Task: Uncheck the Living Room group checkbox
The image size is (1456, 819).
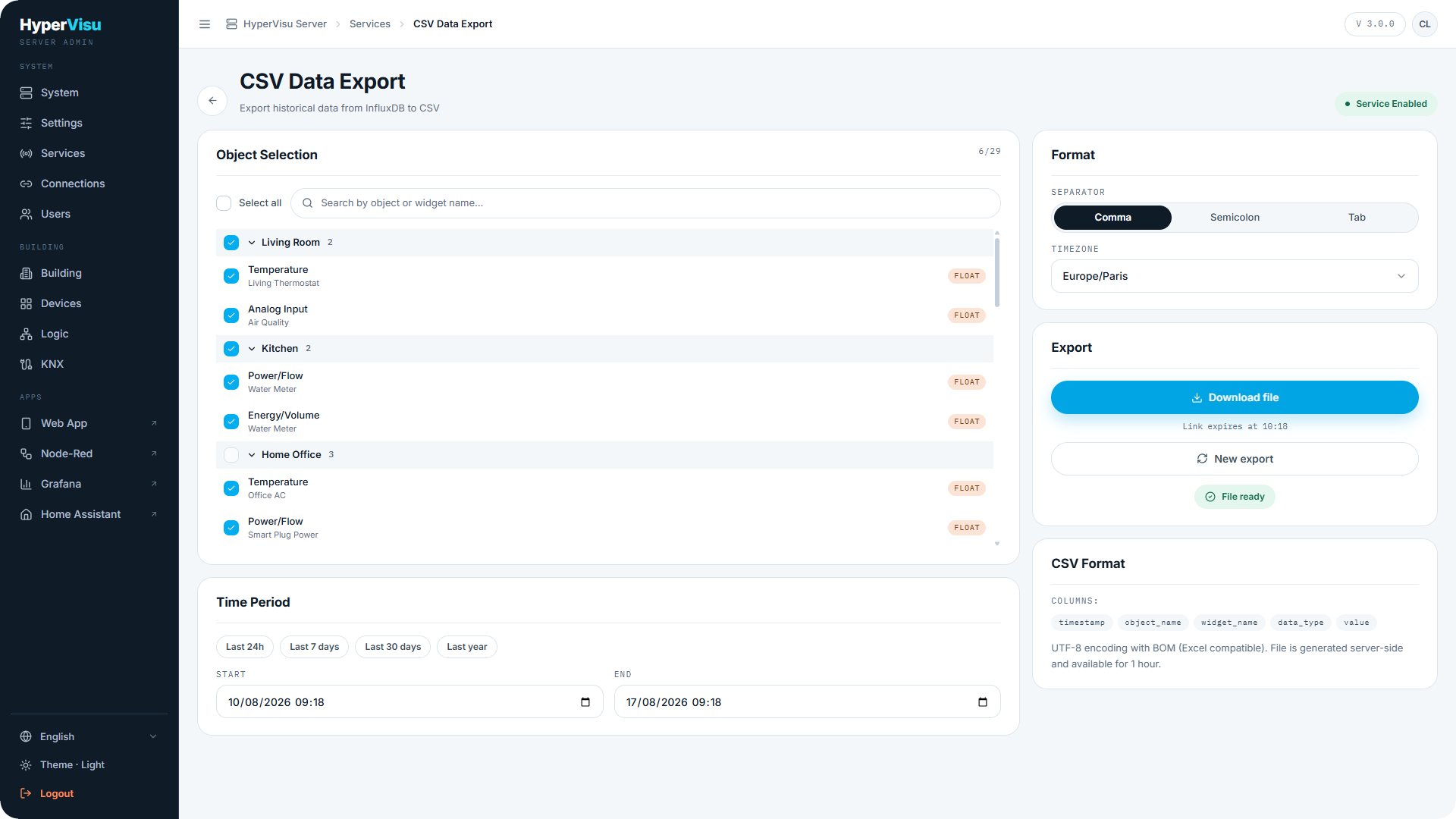Action: click(231, 243)
